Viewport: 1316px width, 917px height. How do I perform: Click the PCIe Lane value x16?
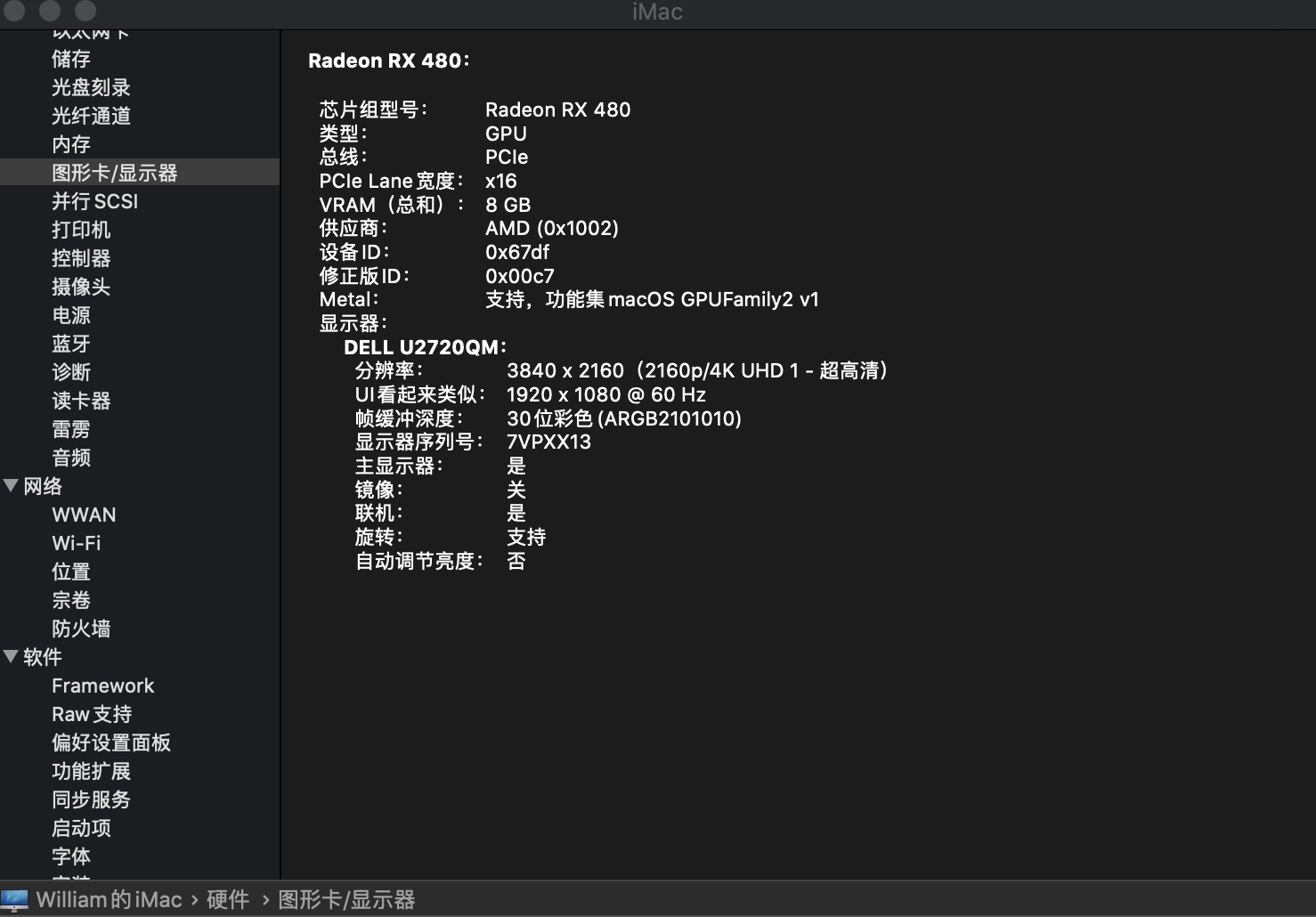click(x=501, y=181)
